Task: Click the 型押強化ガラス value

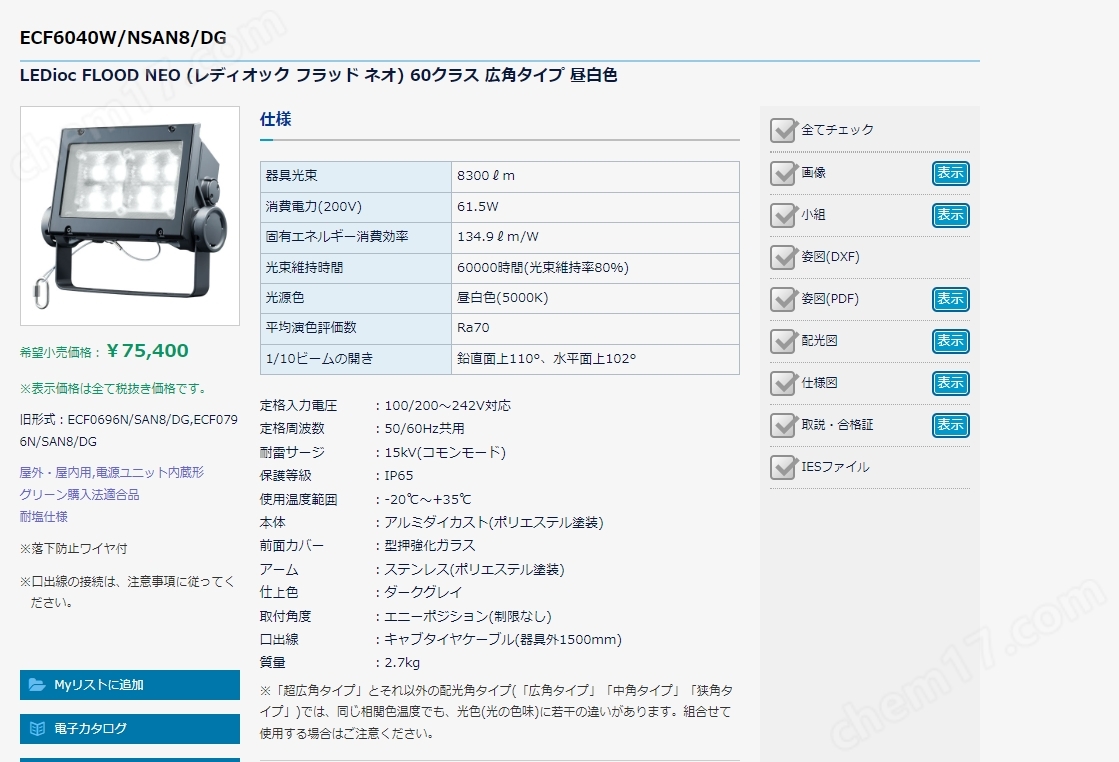Action: [x=430, y=546]
